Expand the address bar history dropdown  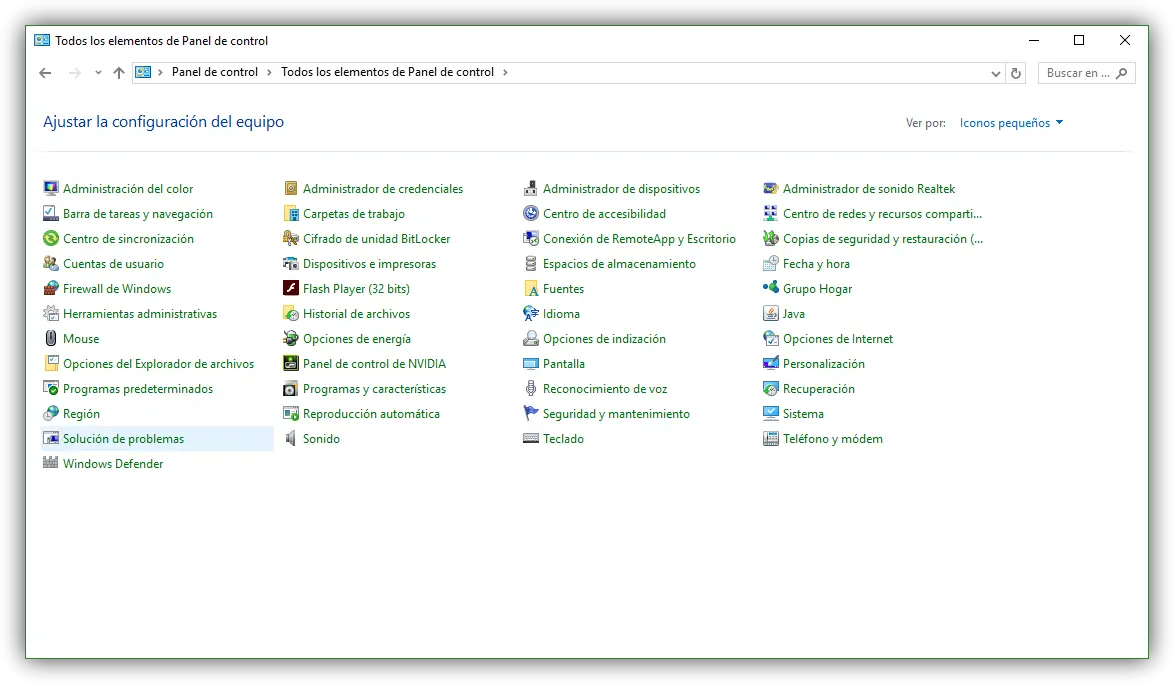click(x=995, y=73)
